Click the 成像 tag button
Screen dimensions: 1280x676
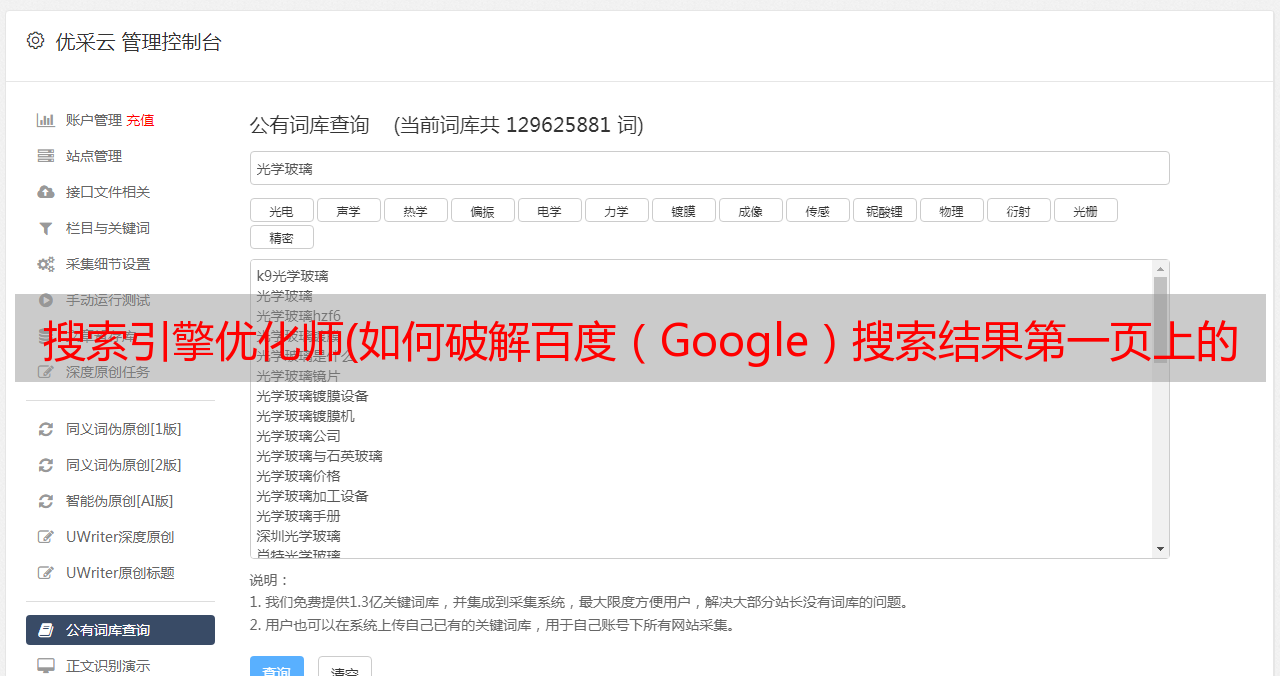point(750,210)
